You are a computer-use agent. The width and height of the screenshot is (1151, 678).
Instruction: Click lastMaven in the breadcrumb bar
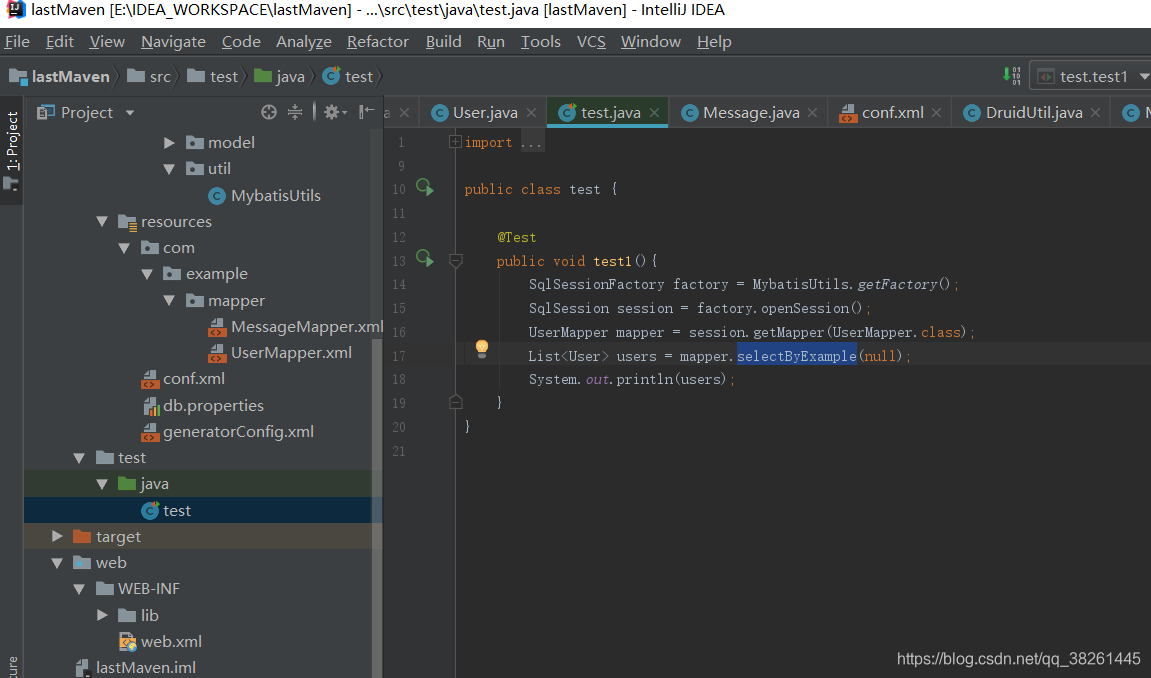59,76
